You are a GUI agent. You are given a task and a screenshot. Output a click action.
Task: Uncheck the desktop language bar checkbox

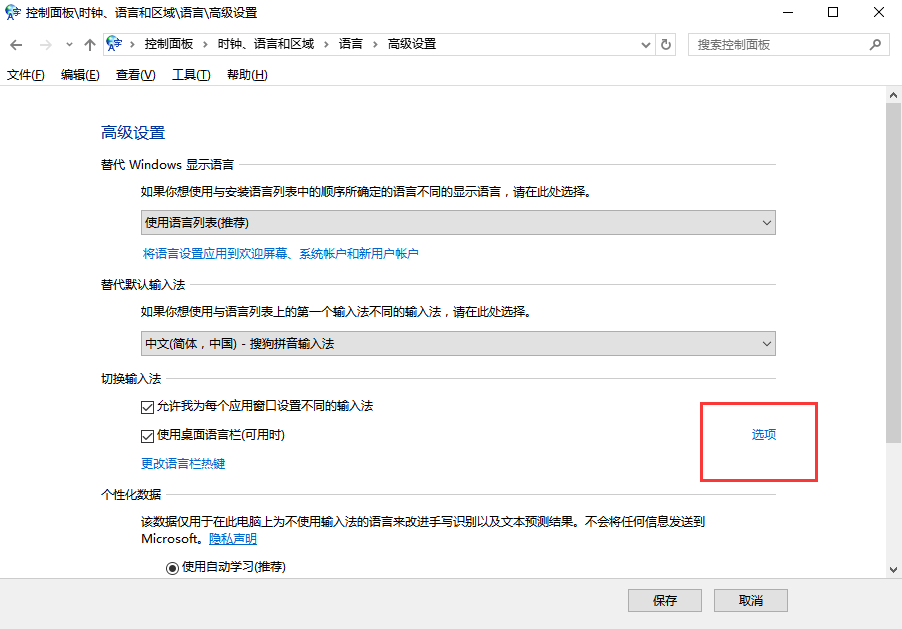(148, 436)
